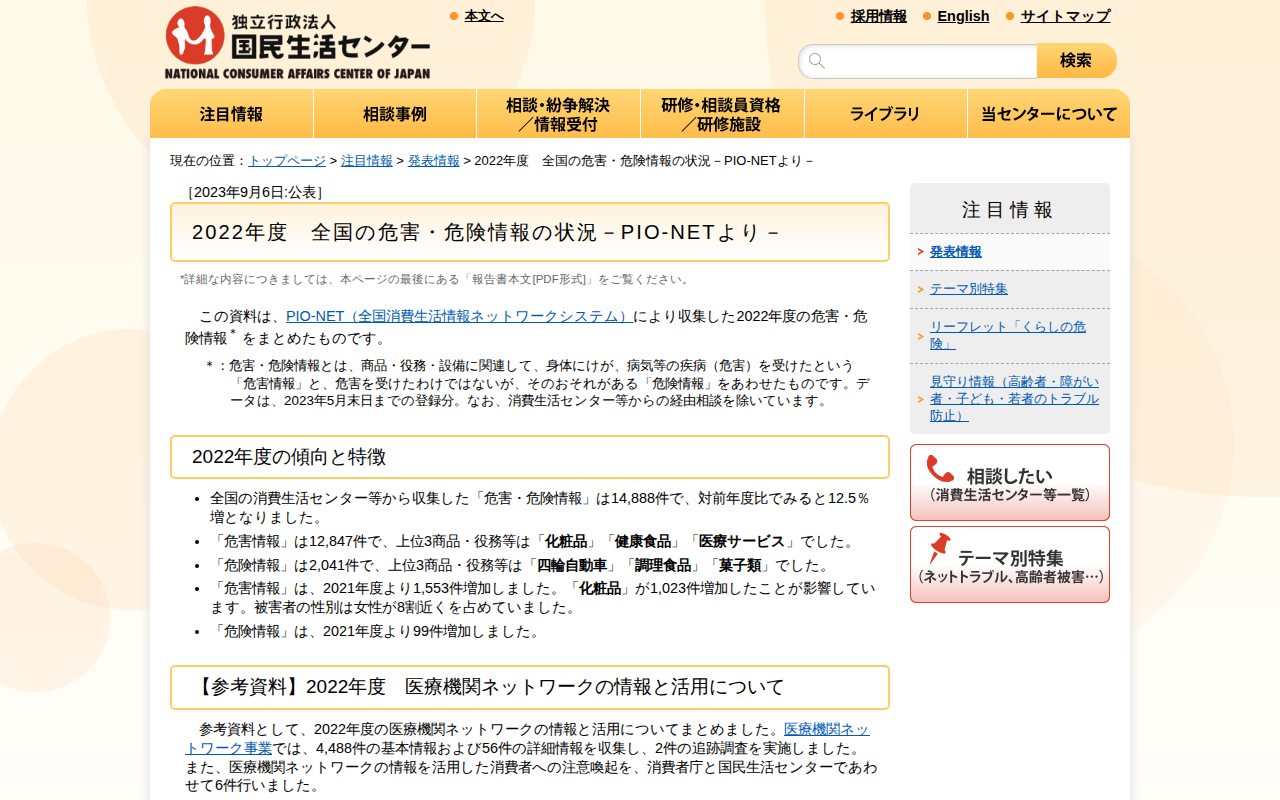Click the テーマ別特集 red banner button

coord(1010,564)
